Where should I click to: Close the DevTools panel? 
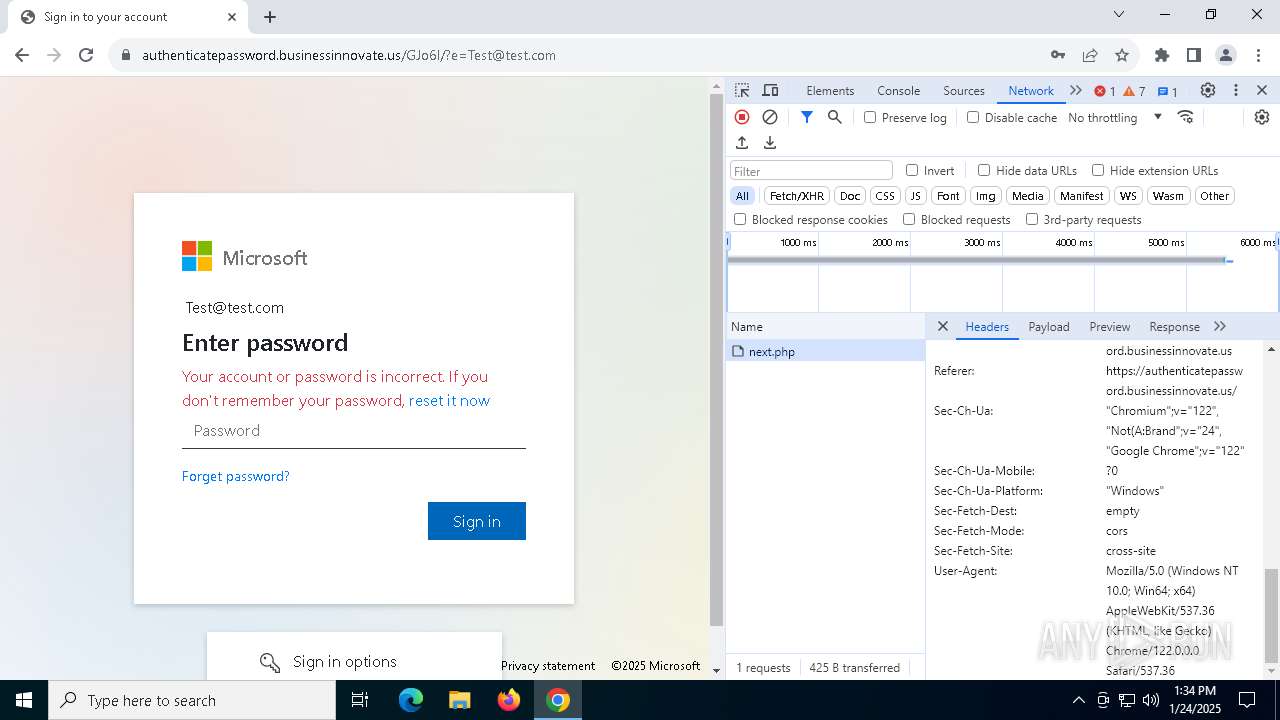1262,90
